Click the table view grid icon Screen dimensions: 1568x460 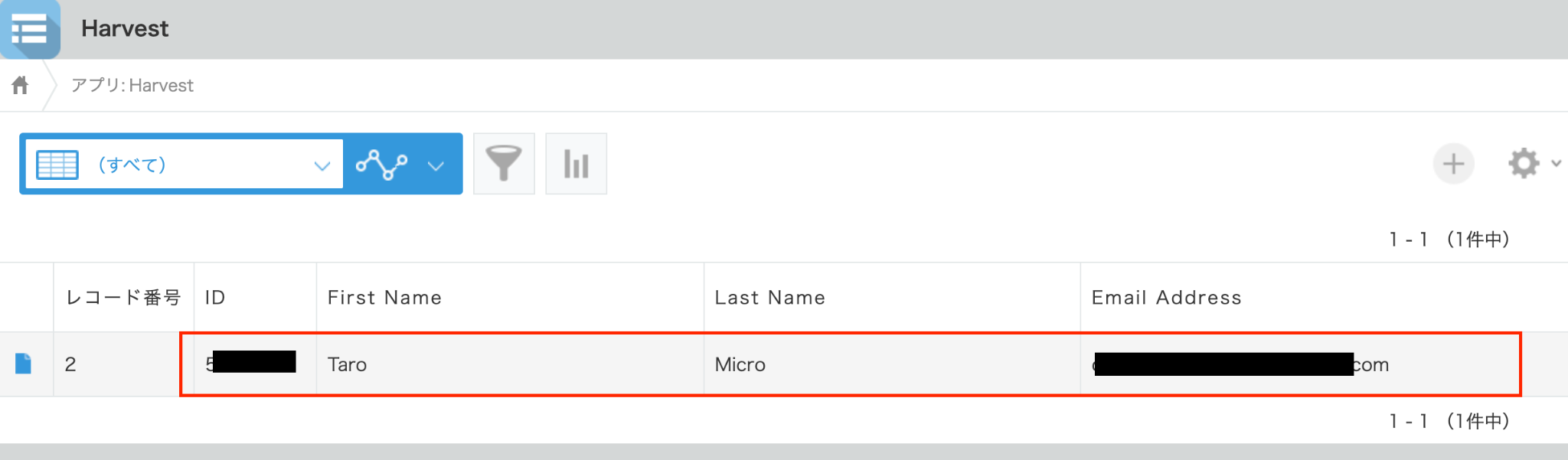tap(57, 165)
